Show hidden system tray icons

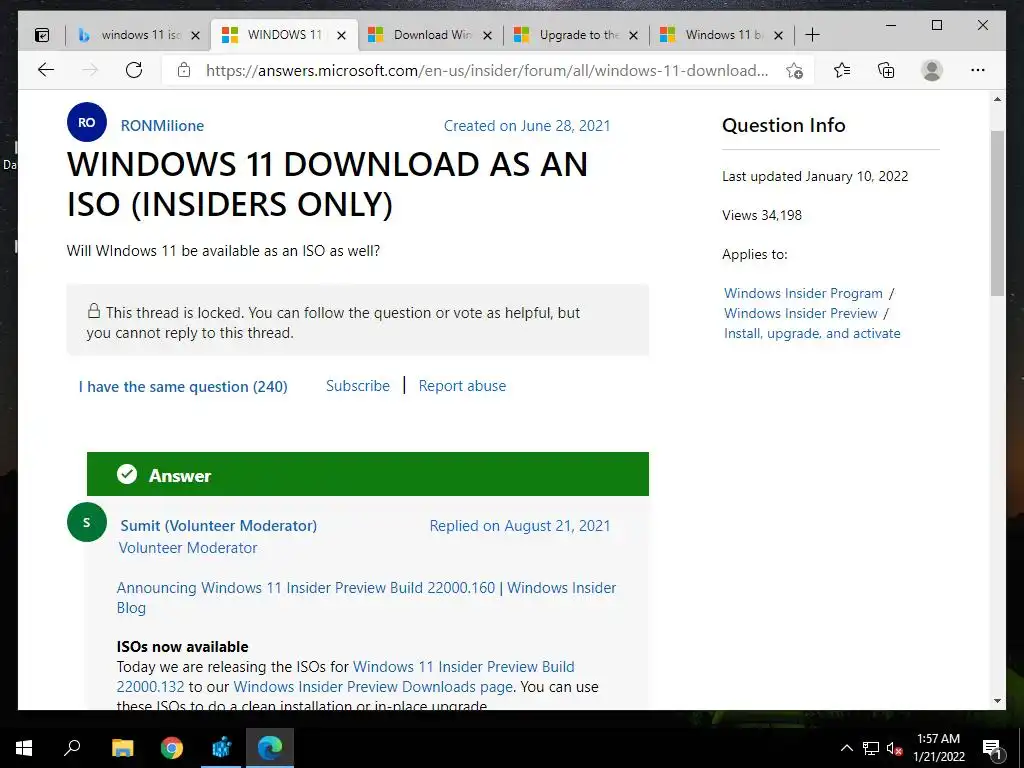[846, 748]
